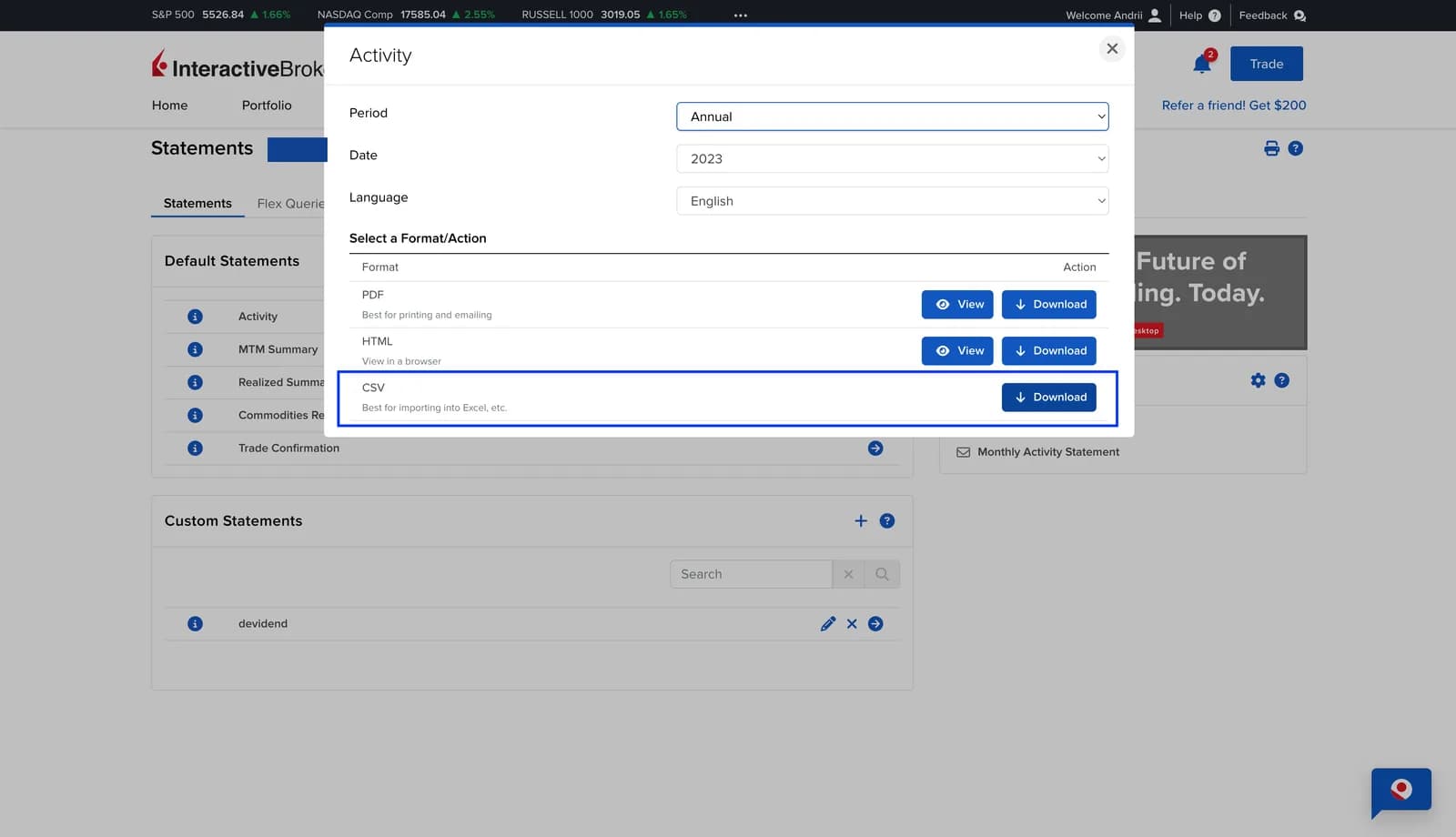Viewport: 1456px width, 837px height.
Task: Expand ticker bar more options dots
Action: (x=741, y=15)
